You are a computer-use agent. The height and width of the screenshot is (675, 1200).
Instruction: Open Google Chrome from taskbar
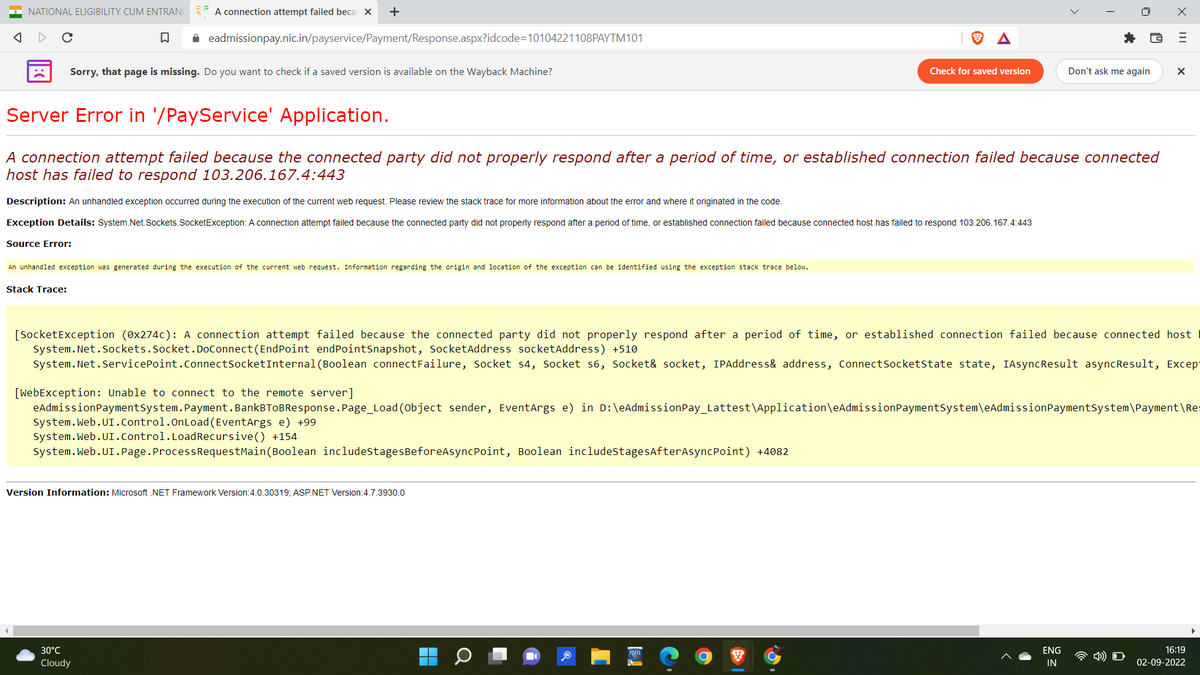tap(703, 656)
